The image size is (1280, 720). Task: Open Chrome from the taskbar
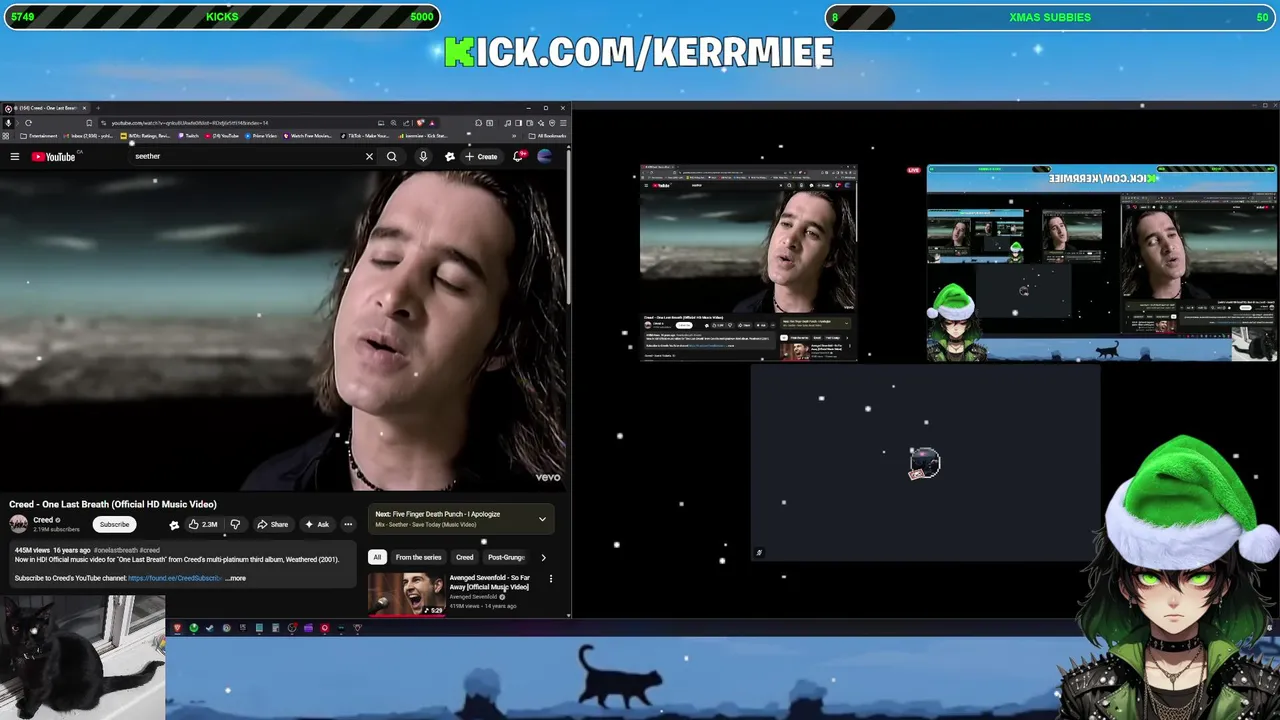click(x=227, y=628)
